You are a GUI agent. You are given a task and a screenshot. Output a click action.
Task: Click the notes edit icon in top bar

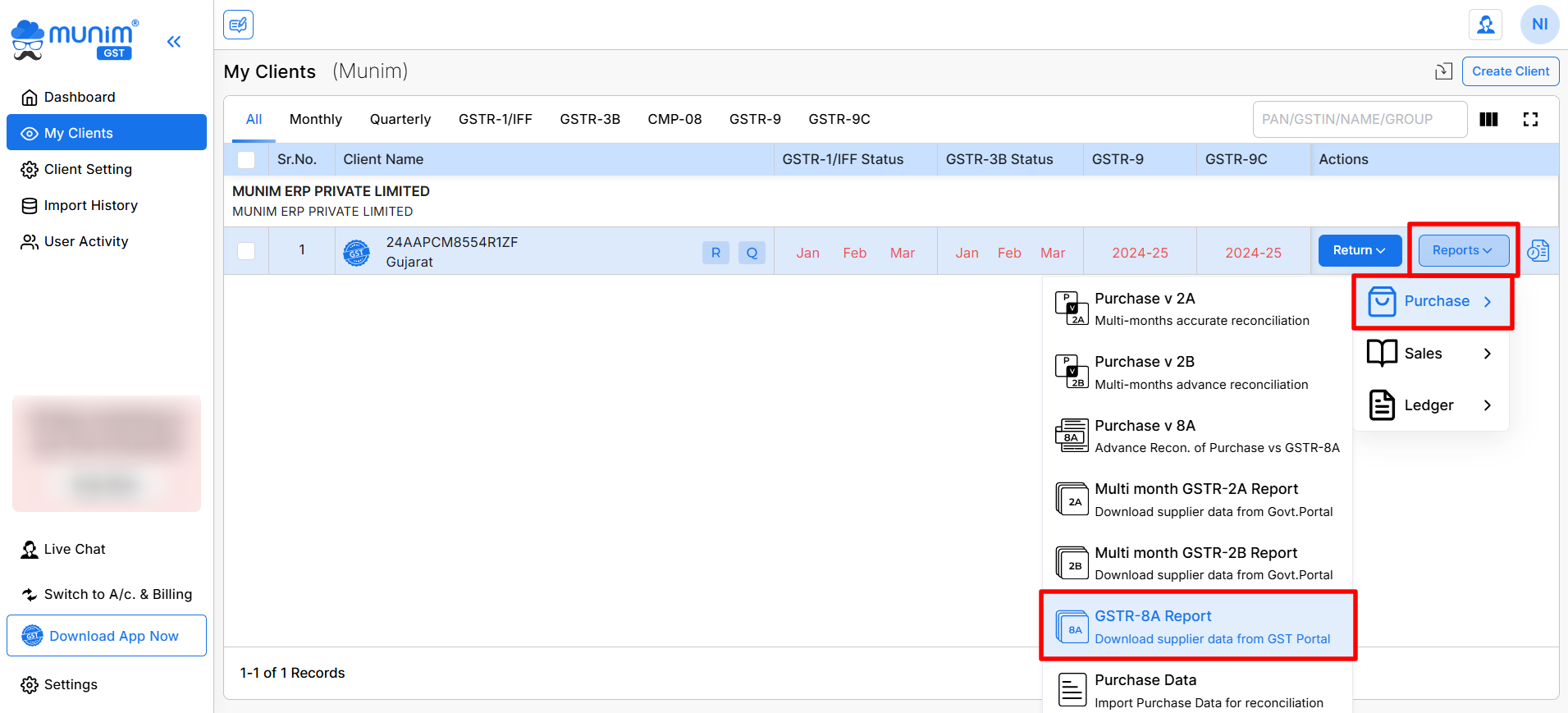(x=238, y=25)
